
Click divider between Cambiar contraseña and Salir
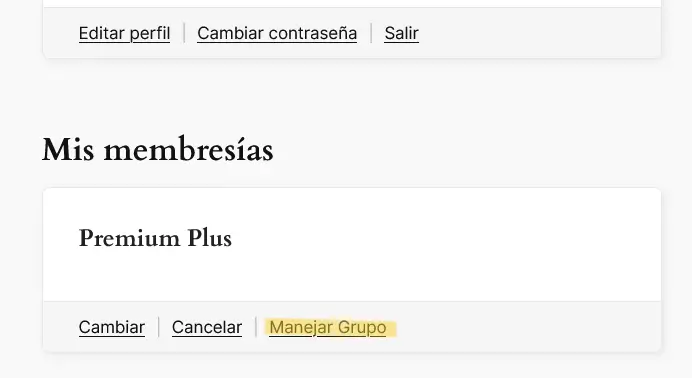[371, 33]
